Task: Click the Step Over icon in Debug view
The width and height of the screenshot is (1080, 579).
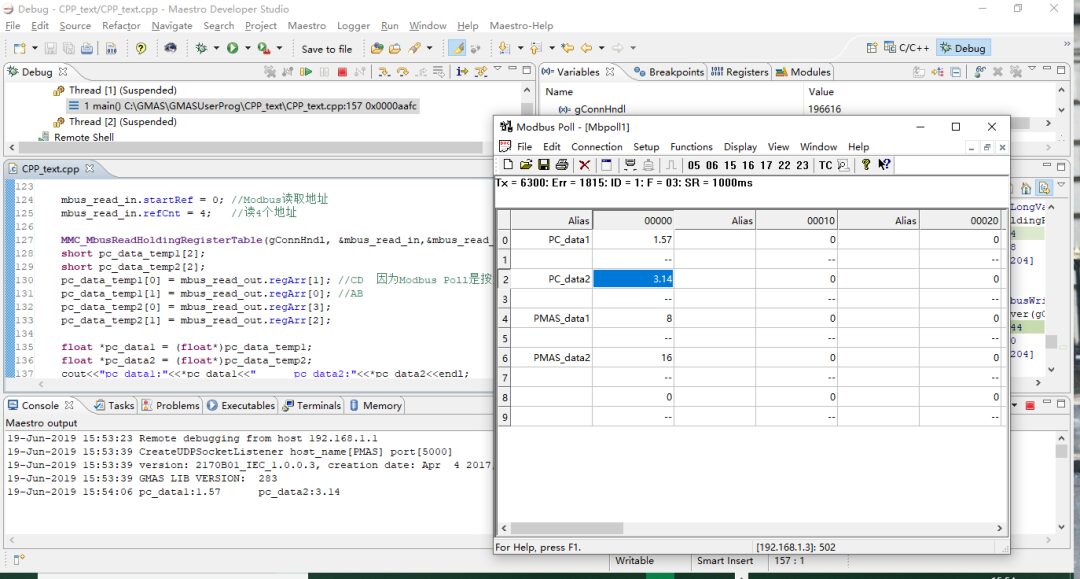Action: (402, 72)
